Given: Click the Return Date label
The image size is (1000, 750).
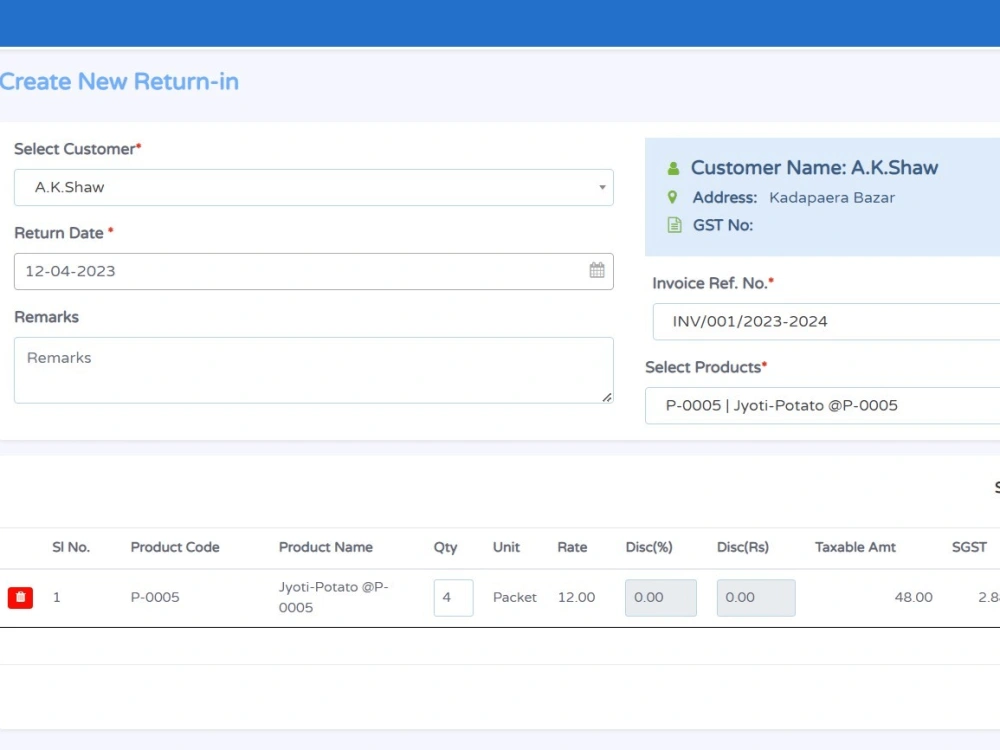Looking at the screenshot, I should (x=59, y=233).
